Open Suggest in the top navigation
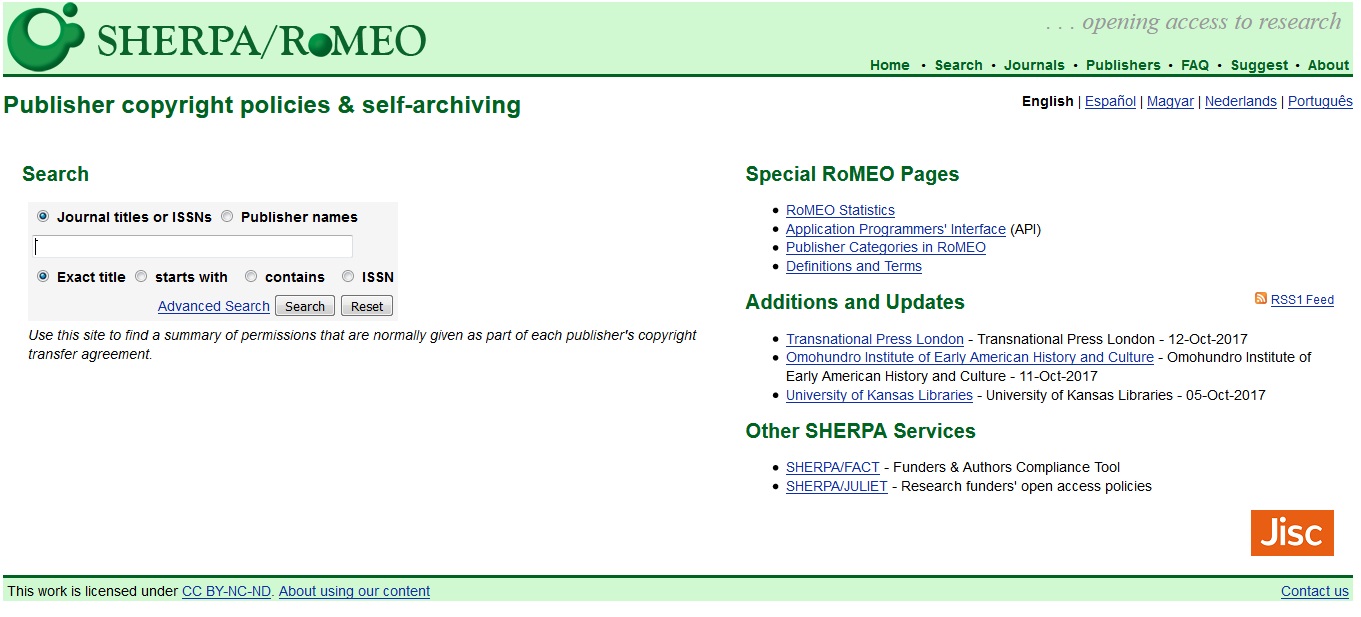The image size is (1361, 617). [1259, 65]
